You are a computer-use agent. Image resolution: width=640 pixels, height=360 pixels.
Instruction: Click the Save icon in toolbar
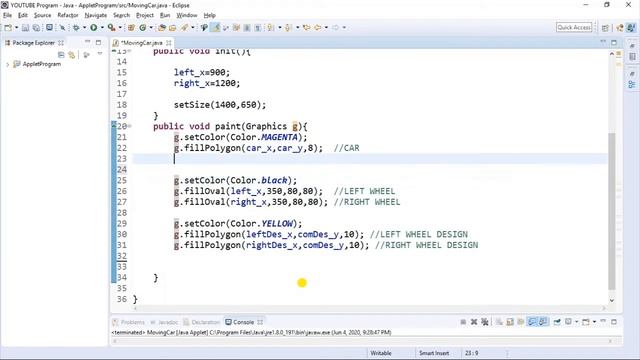click(25, 27)
